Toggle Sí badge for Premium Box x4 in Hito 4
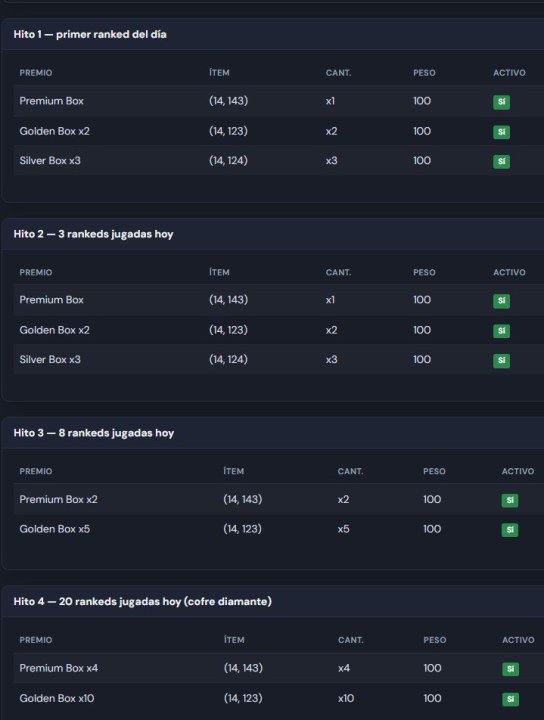Screen dimensions: 544x720 click(510, 669)
